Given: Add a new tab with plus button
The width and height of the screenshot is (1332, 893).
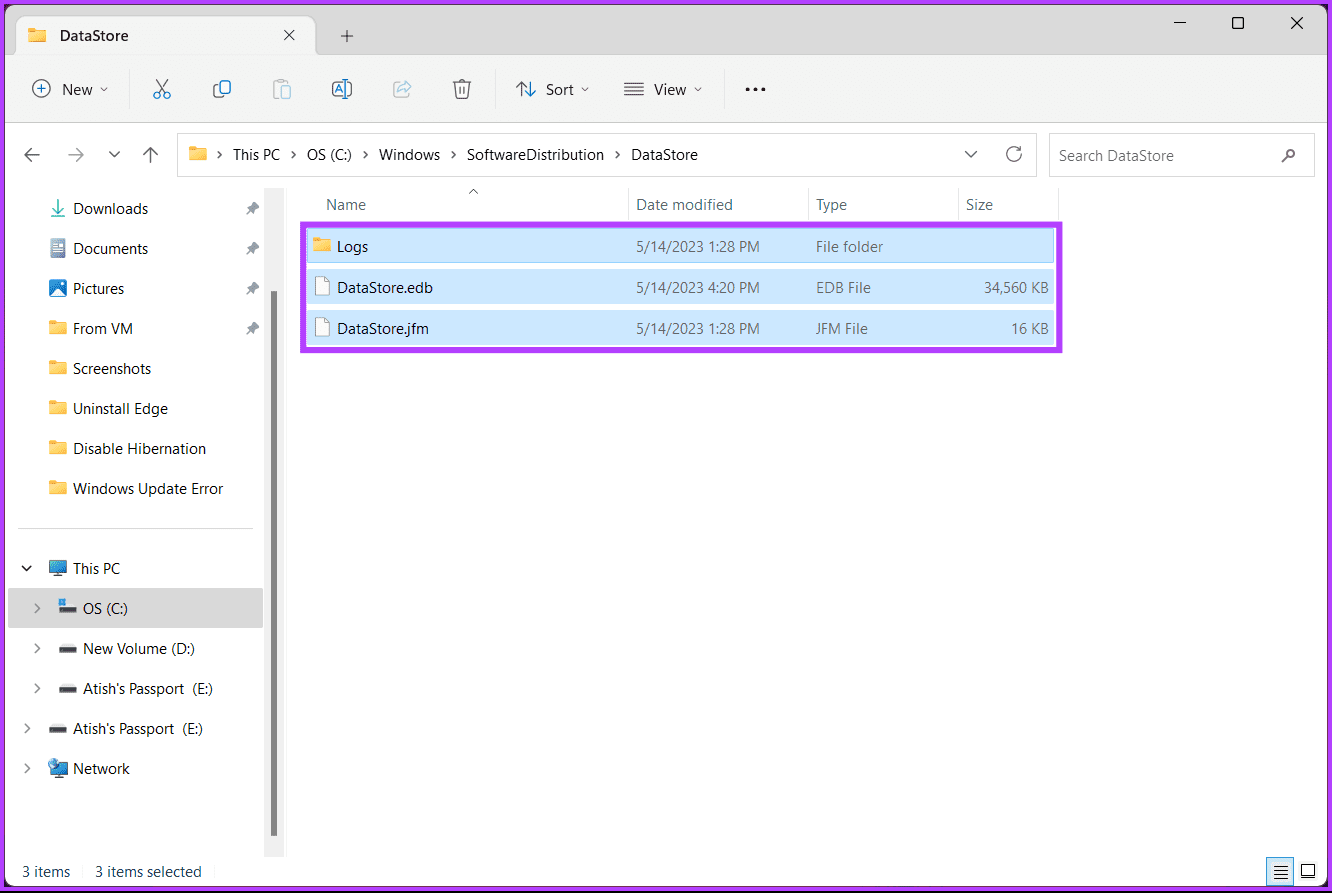Looking at the screenshot, I should (x=347, y=36).
